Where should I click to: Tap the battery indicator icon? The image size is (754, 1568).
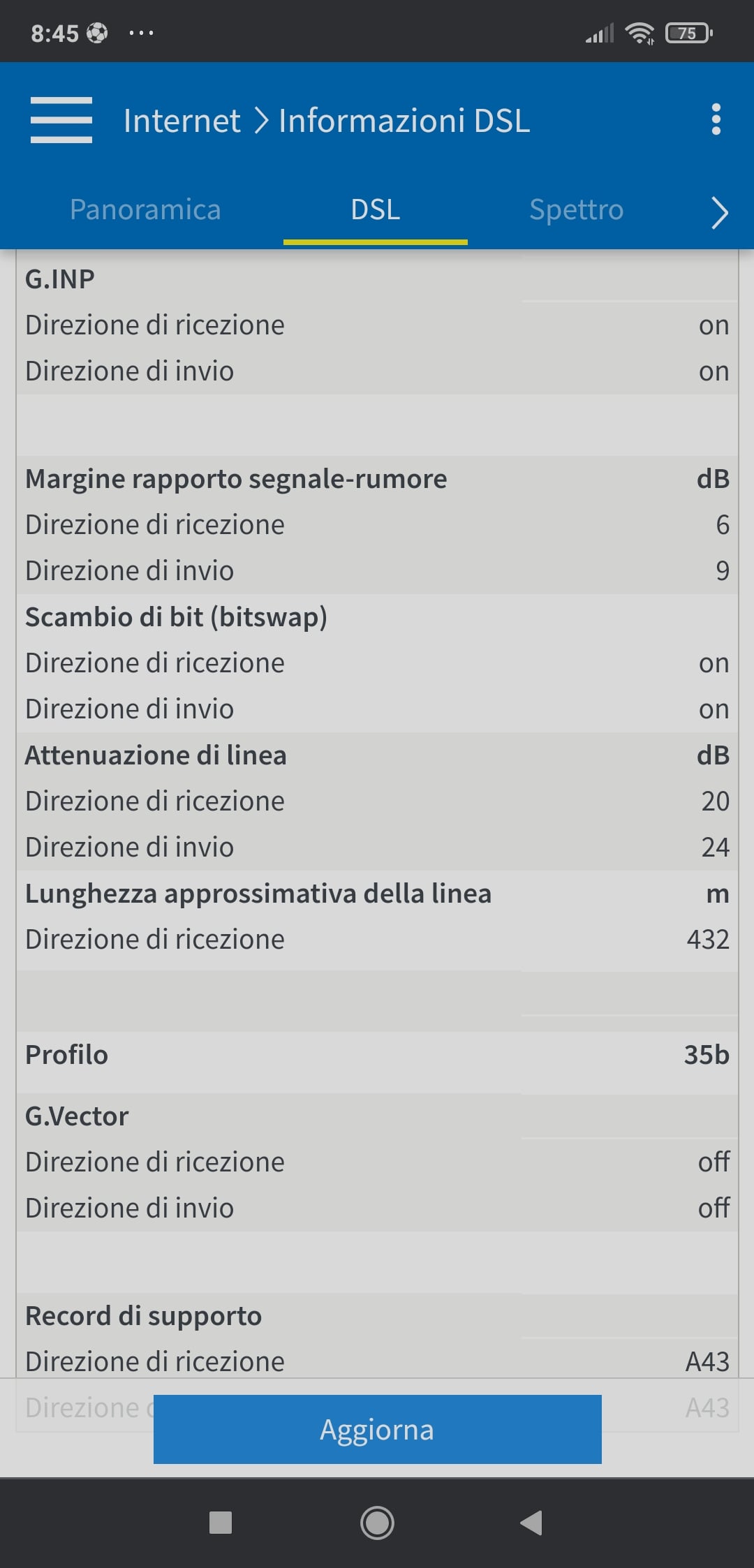tap(688, 33)
